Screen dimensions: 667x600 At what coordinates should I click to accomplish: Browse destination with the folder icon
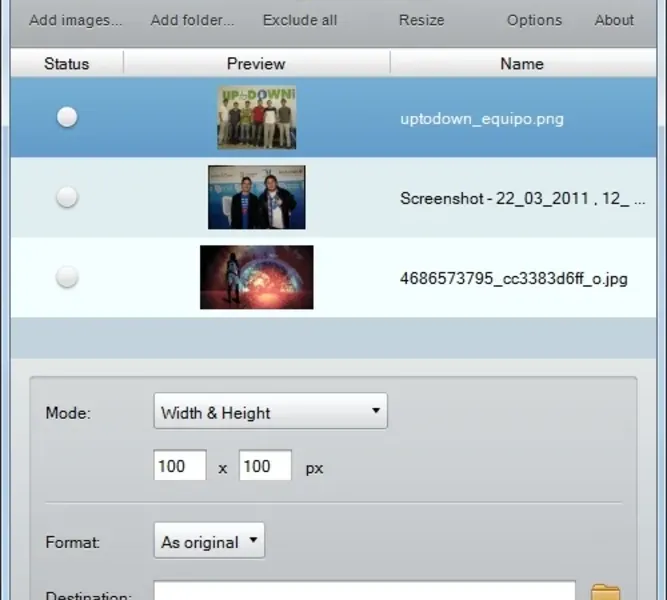[x=605, y=592]
